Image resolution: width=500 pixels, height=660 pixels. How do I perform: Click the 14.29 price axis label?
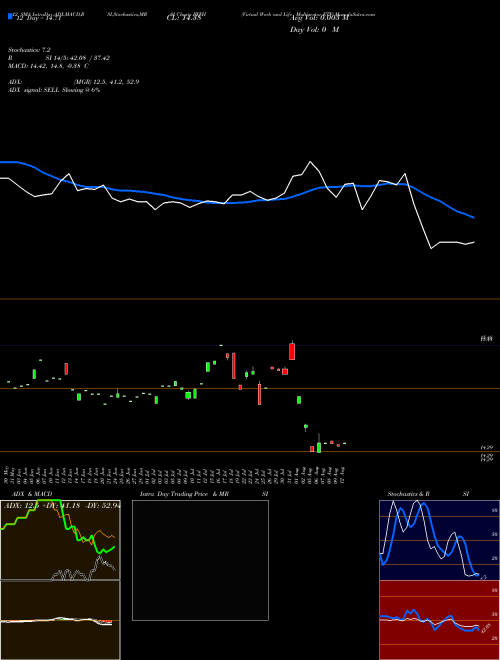tap(487, 448)
